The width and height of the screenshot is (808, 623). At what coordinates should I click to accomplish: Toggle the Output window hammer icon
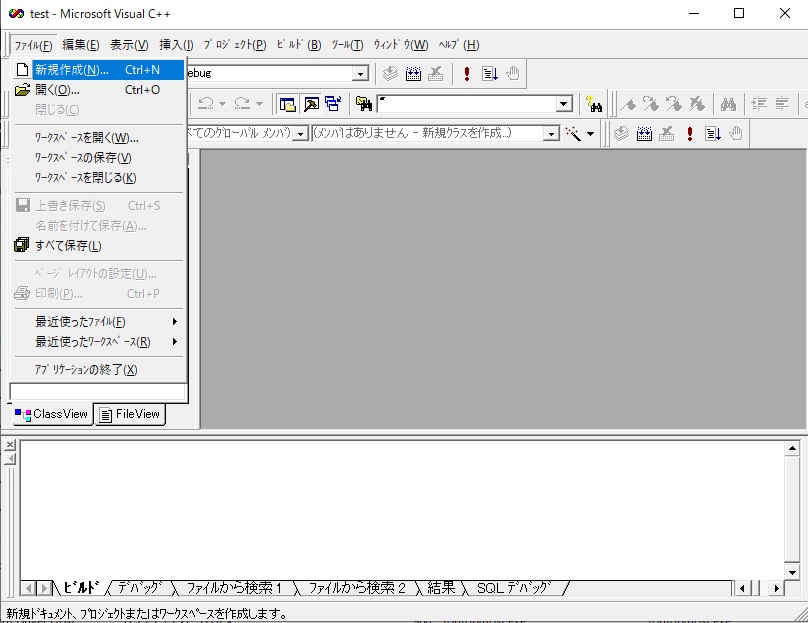(311, 104)
